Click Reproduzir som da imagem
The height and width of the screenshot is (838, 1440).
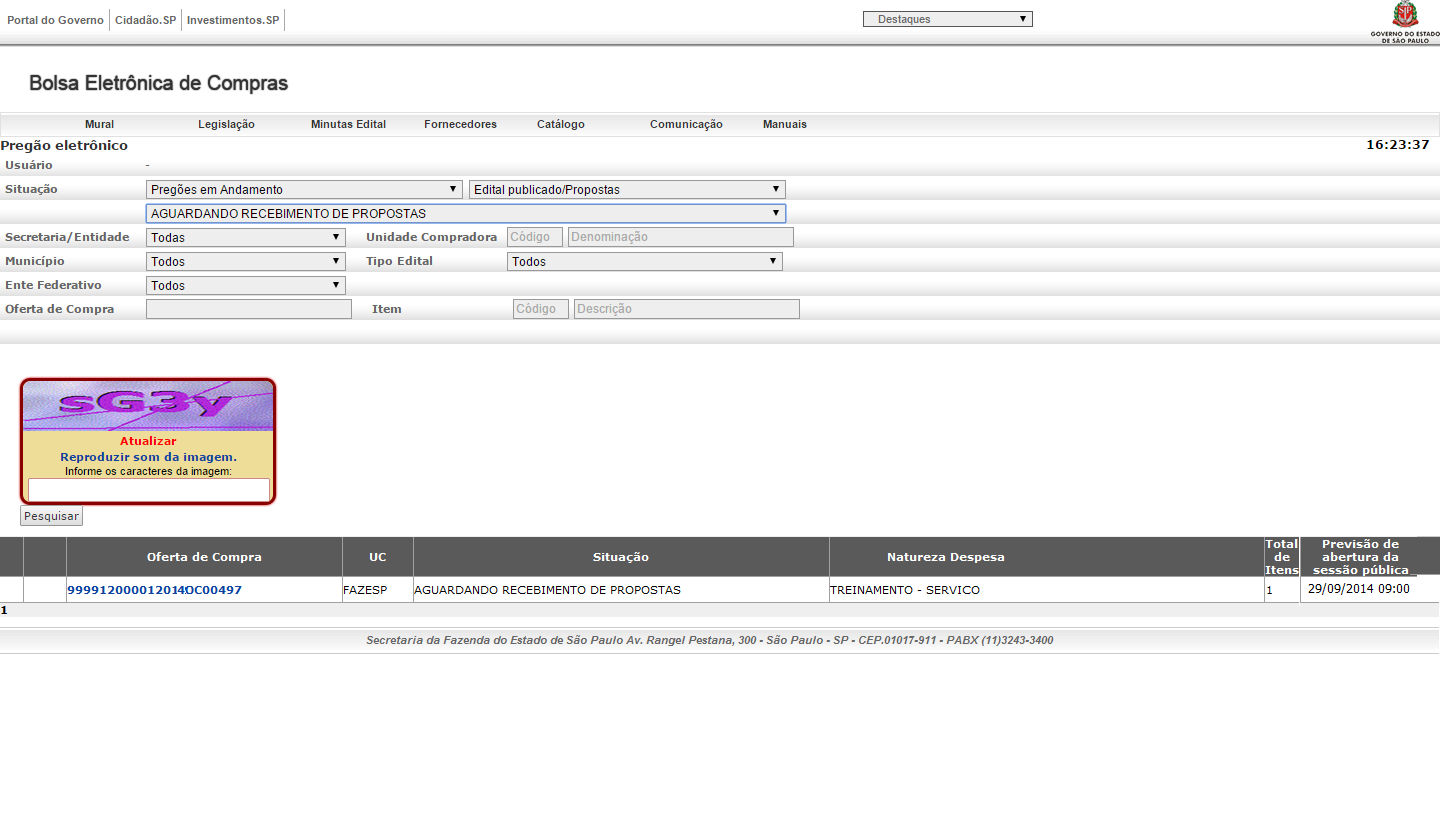pos(148,457)
